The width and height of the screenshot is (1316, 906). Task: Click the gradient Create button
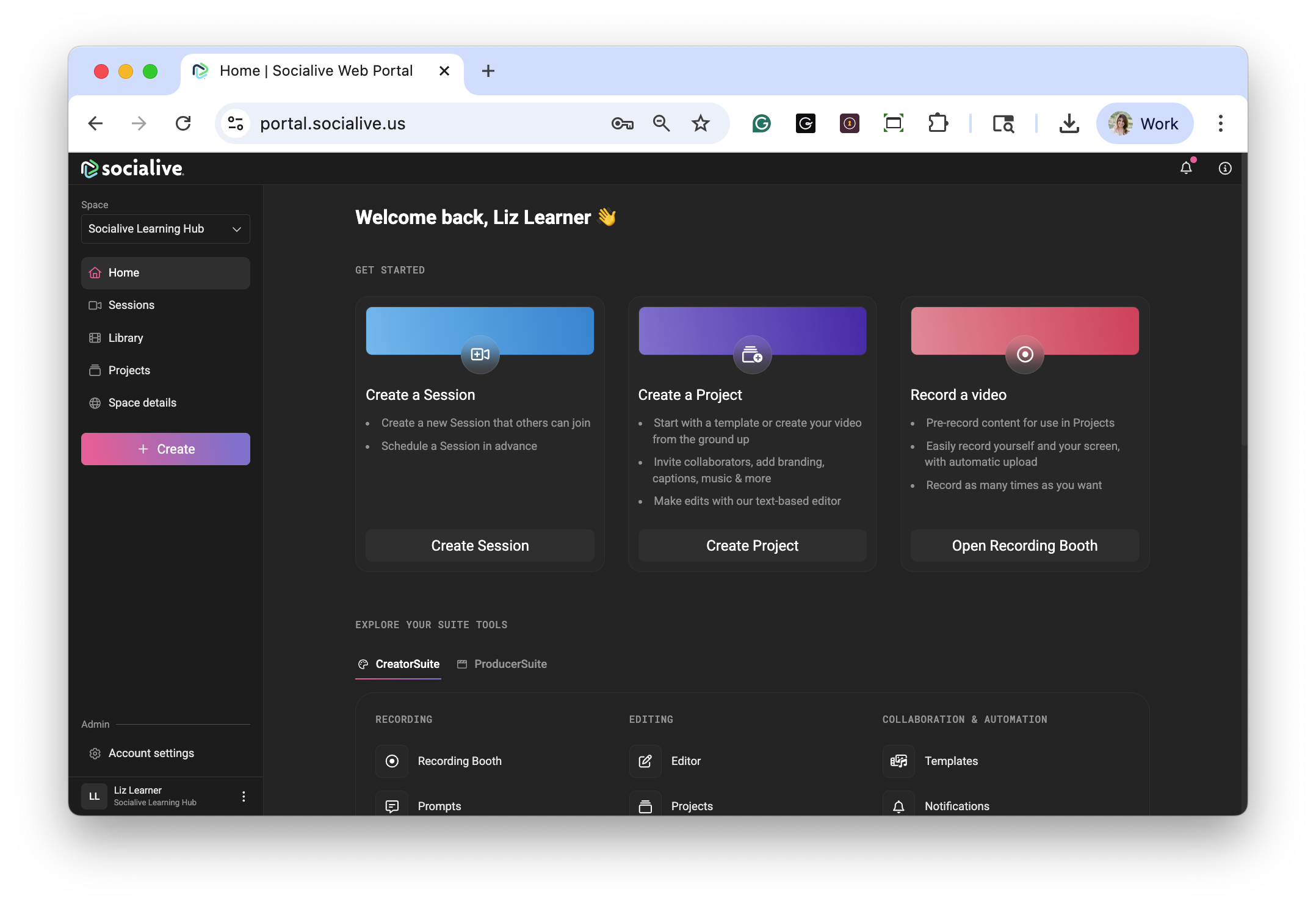[165, 449]
